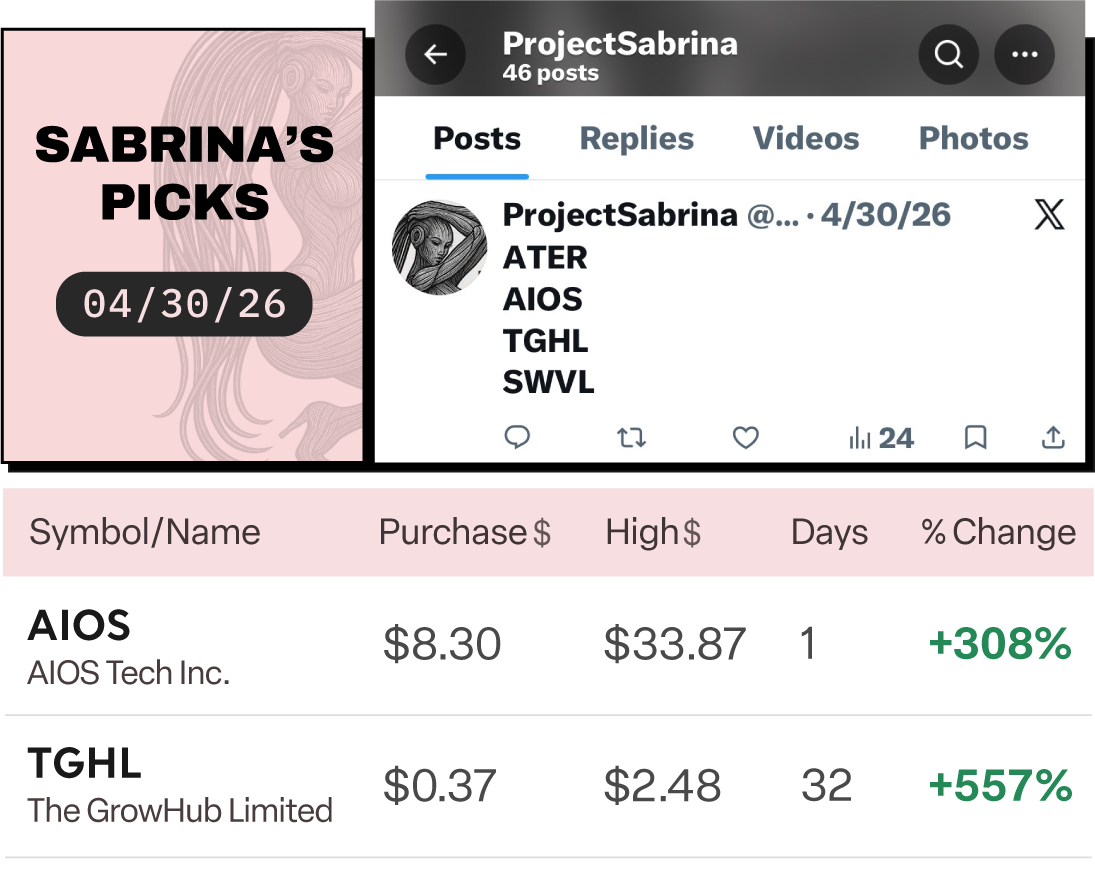Select the TGHL GrowHub Limited row
Screen dimensions: 1095x886
tap(548, 786)
